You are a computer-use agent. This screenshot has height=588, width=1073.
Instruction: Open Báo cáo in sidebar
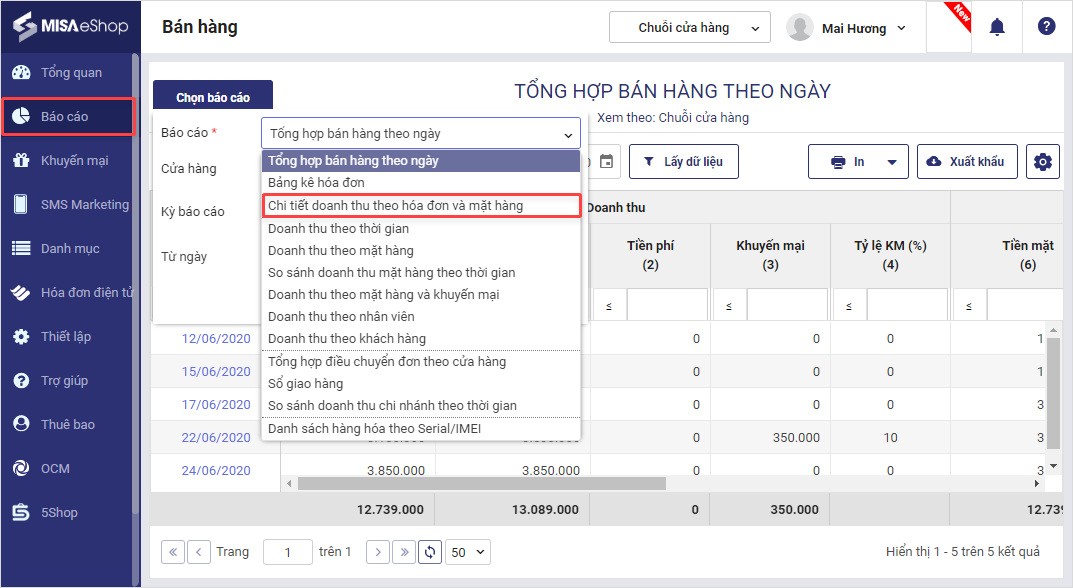pos(68,116)
